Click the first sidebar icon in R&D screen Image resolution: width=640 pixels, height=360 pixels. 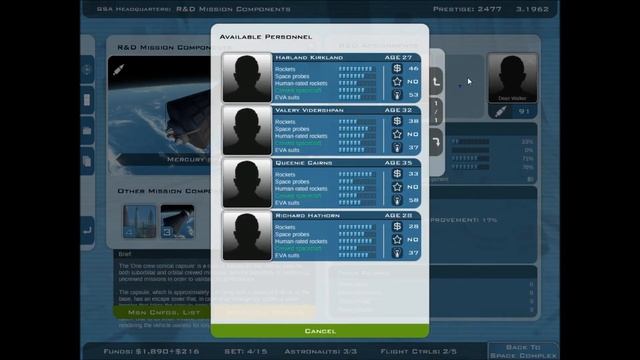point(87,69)
